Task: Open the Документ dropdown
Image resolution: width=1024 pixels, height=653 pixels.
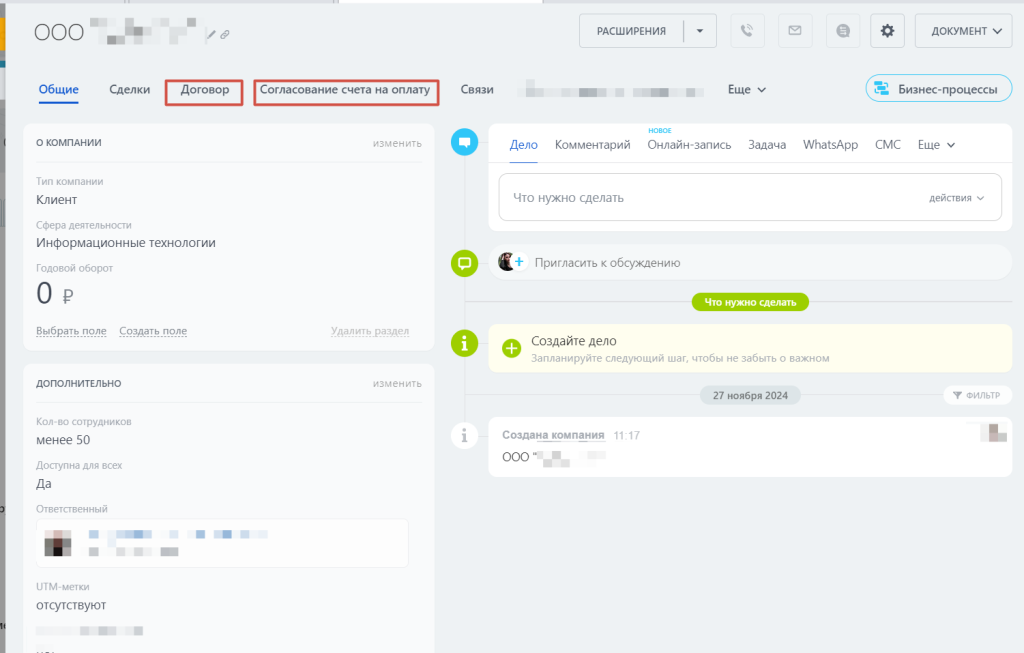Action: point(964,31)
